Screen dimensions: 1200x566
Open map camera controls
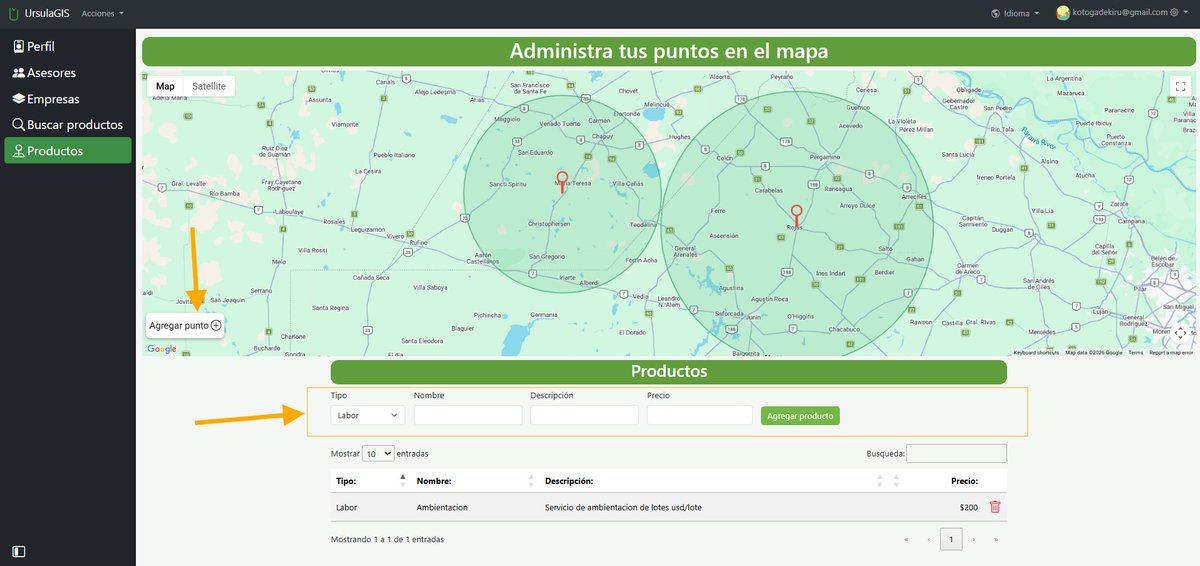point(1180,333)
